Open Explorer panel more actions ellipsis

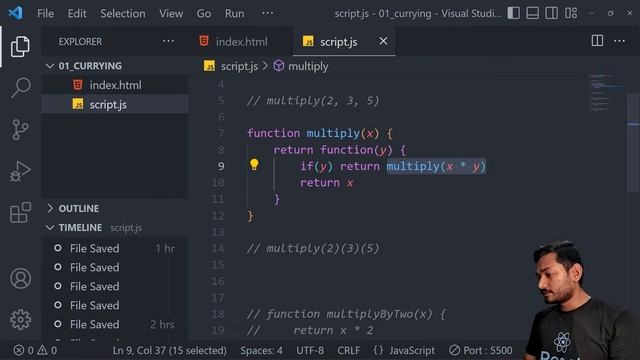[168, 41]
